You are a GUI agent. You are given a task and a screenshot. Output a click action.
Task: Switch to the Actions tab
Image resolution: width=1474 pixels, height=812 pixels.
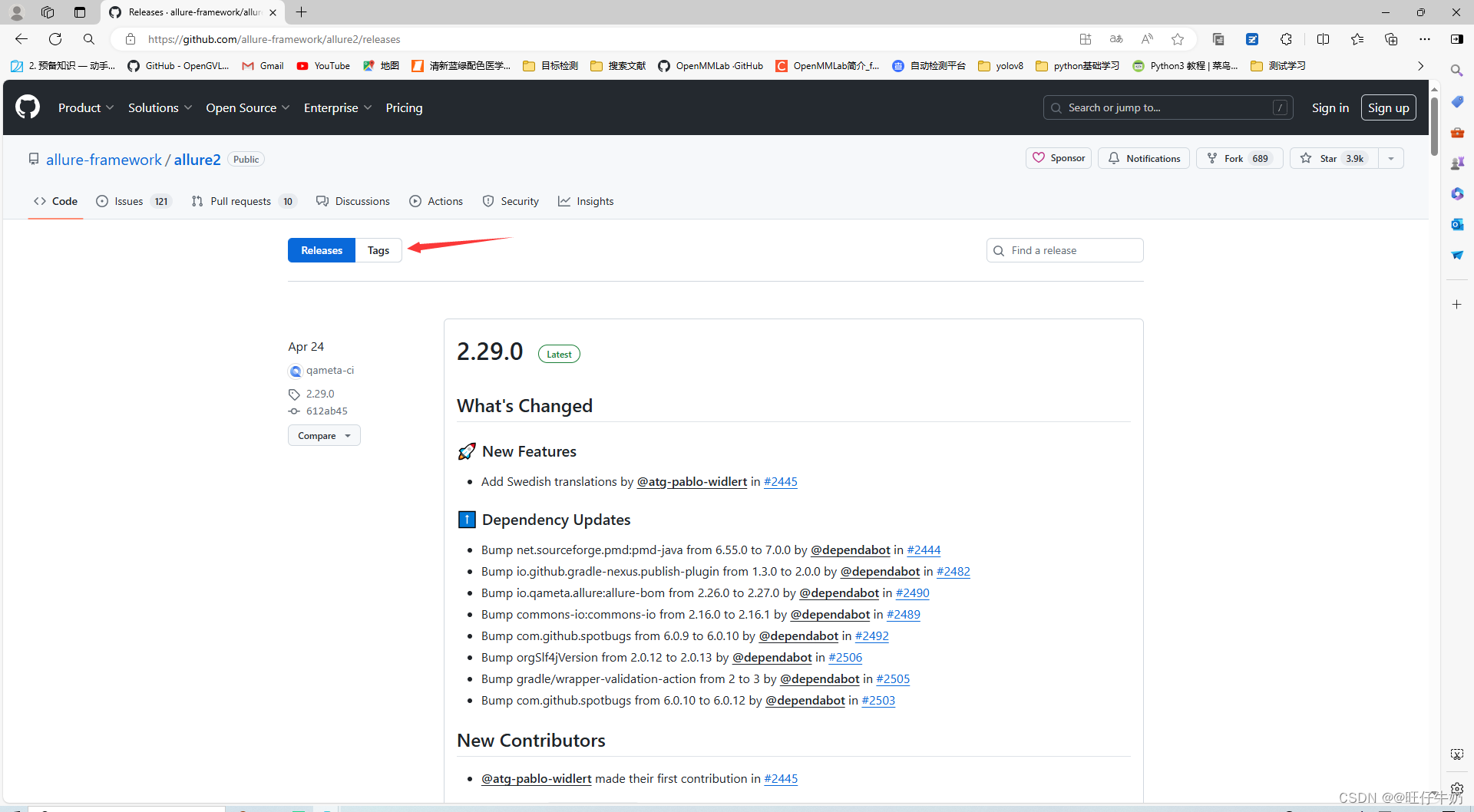point(436,201)
